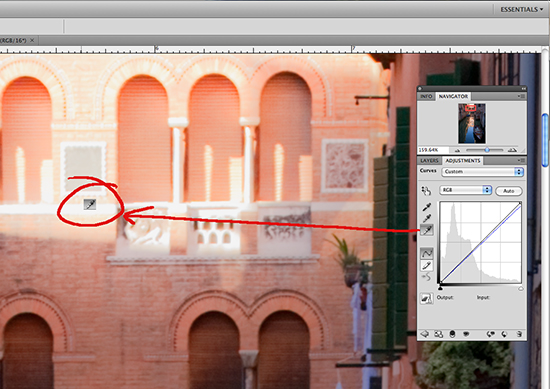Close the document tab with X
The image size is (550, 389).
pos(32,40)
